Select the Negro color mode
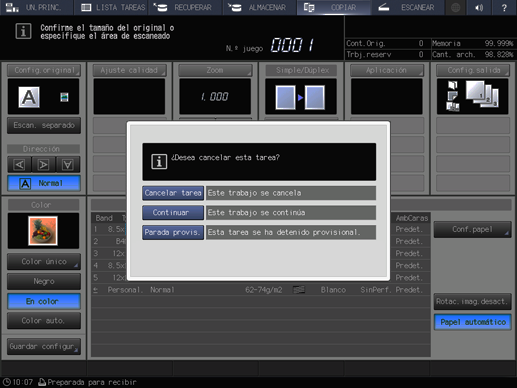Screen dimensions: 517x388 pyautogui.click(x=44, y=281)
